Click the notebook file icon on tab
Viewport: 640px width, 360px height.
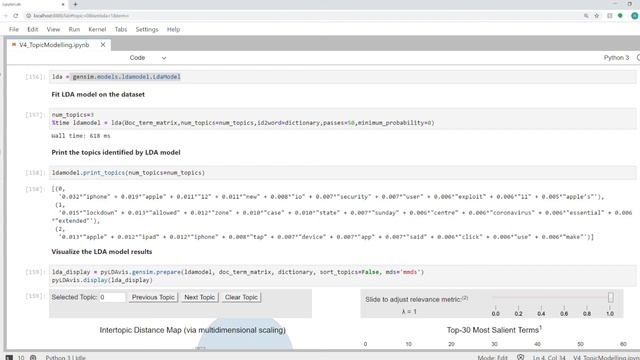[x=14, y=45]
